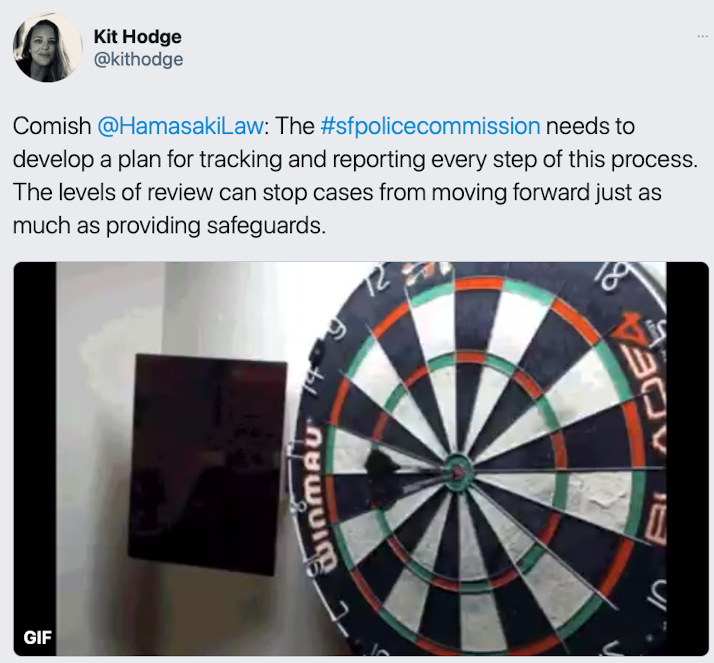The width and height of the screenshot is (714, 663).
Task: Click the tweet text 'much as providing safeguards.'
Action: [169, 225]
